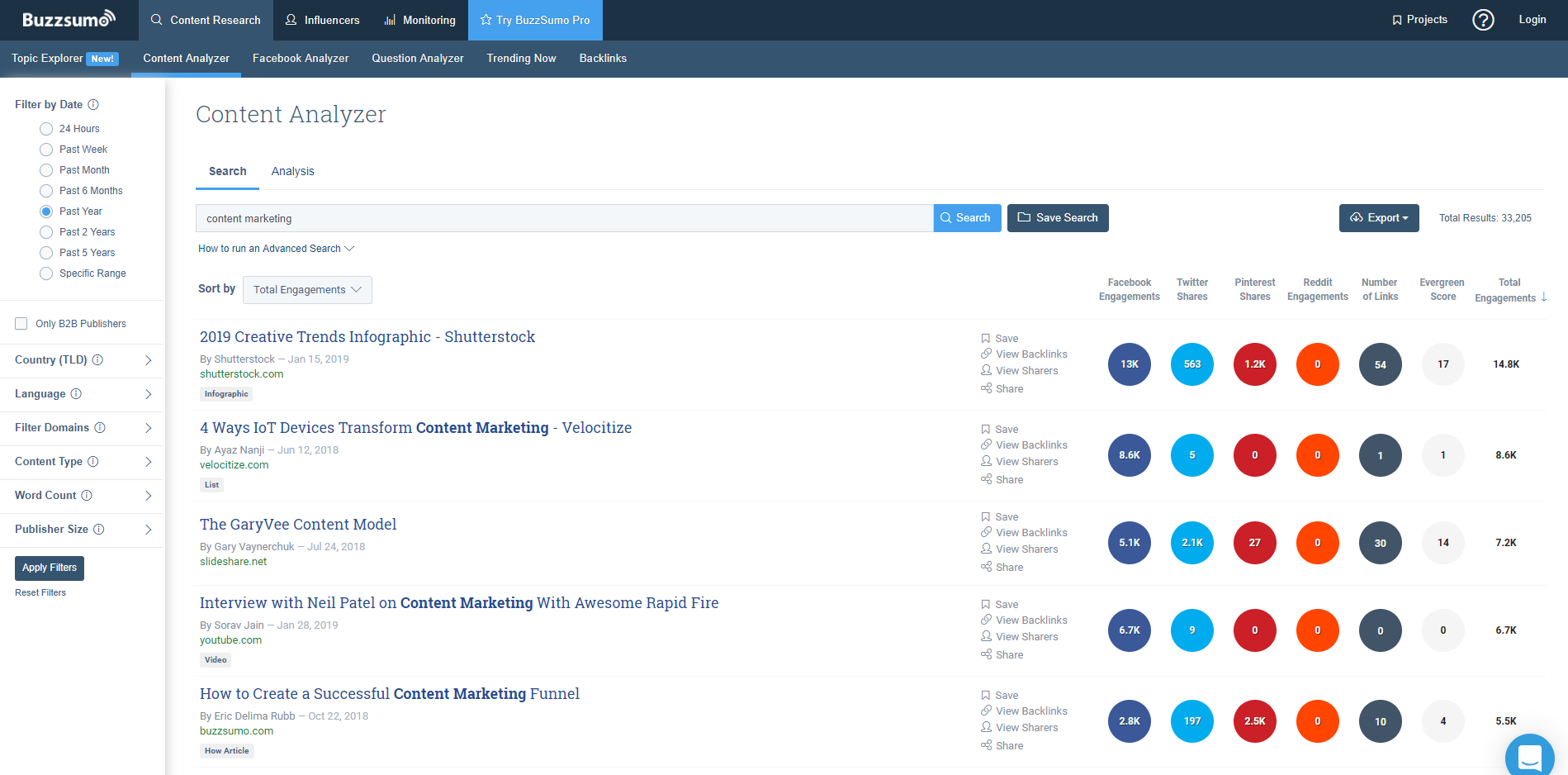Image resolution: width=1568 pixels, height=775 pixels.
Task: Click Try BuzzSumo Pro
Action: 535,20
